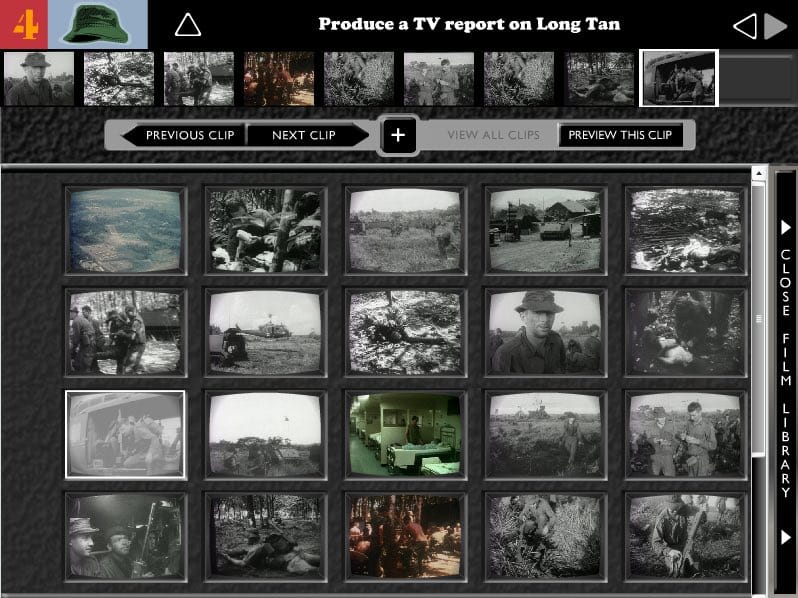The width and height of the screenshot is (798, 598).
Task: Go back with the outlined left arrow
Action: [745, 26]
